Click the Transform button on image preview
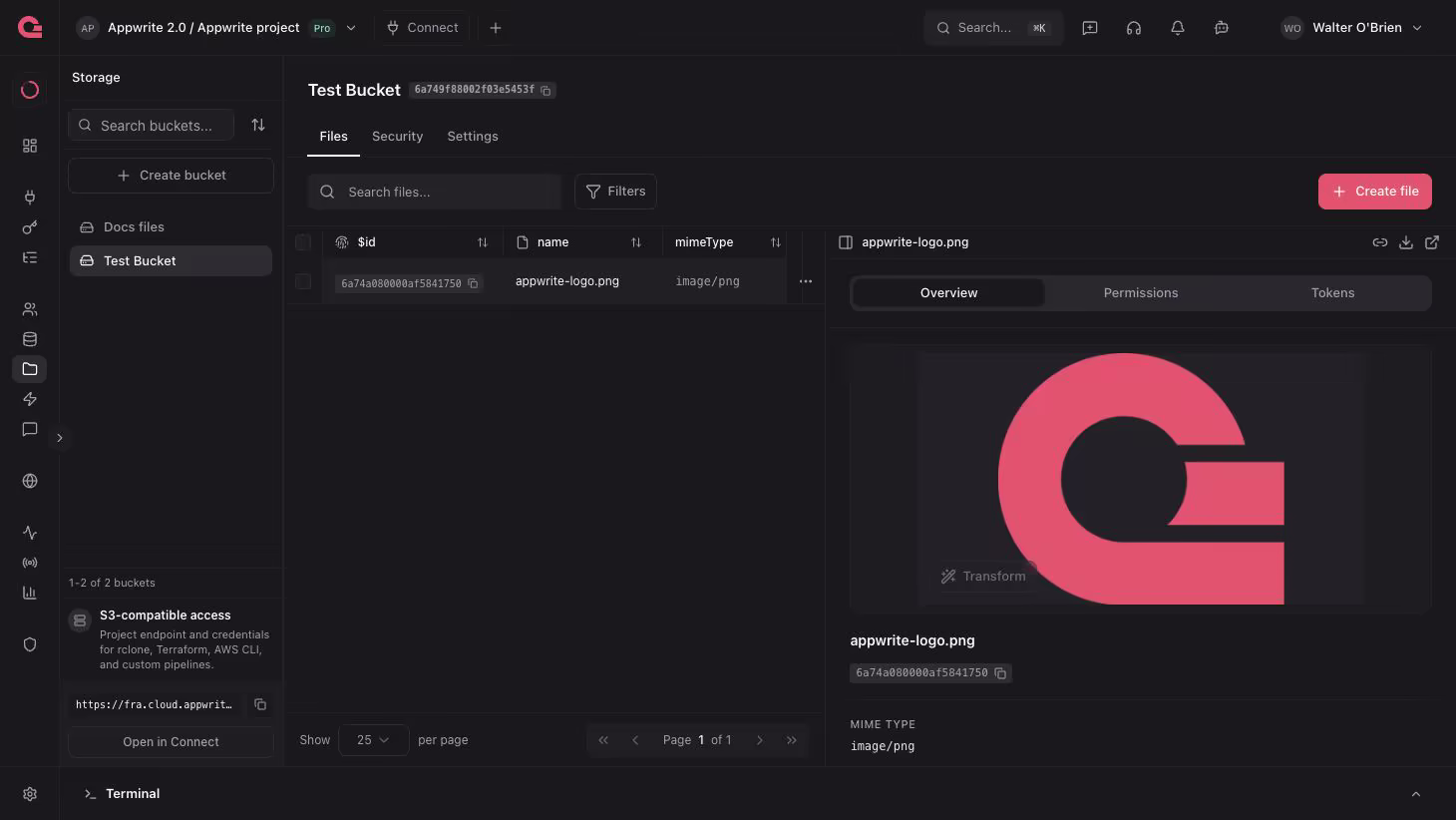This screenshot has width=1456, height=820. click(983, 577)
